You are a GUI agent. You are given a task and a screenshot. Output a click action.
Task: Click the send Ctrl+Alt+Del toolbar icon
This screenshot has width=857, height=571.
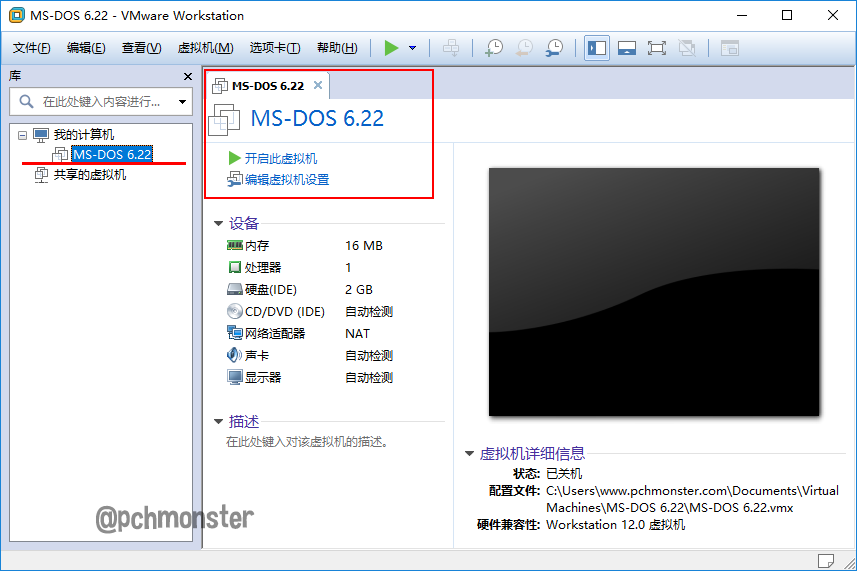tap(451, 48)
